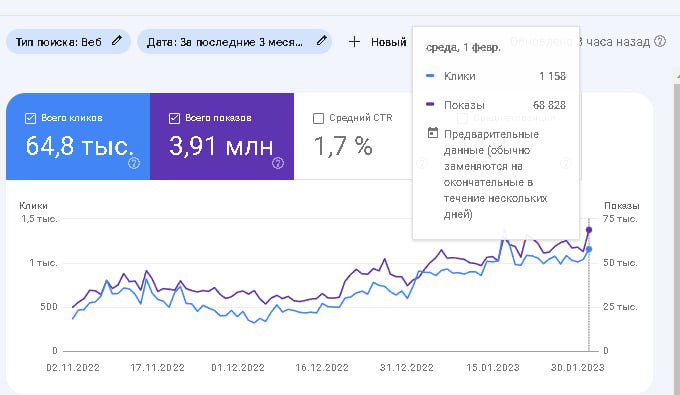Click calendar icon in the tooltip
The height and width of the screenshot is (395, 680).
tap(432, 133)
